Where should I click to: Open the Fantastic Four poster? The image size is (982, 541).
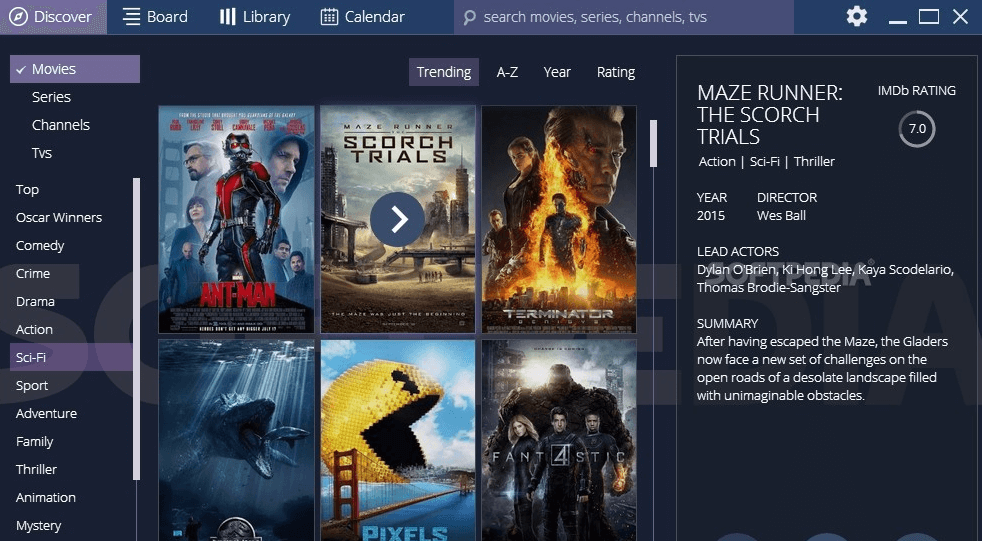coord(559,440)
